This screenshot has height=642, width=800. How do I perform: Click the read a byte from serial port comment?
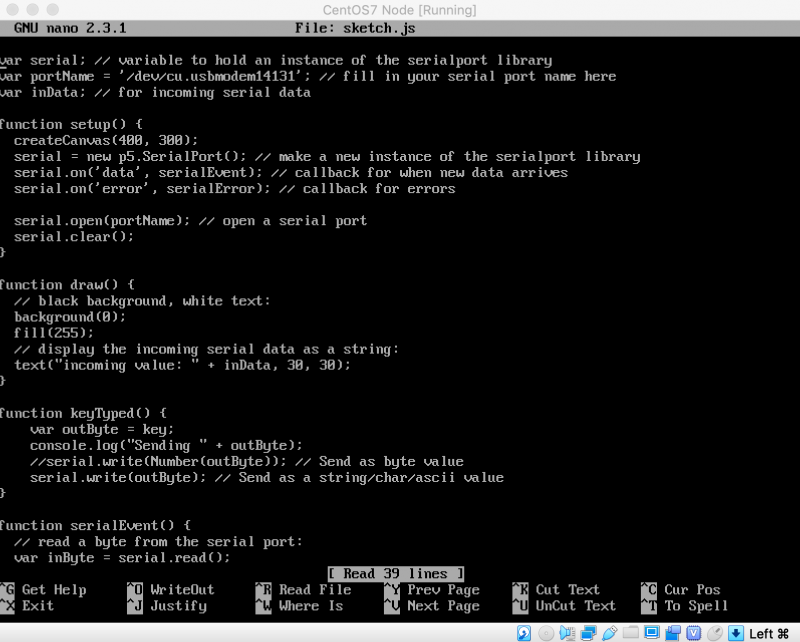point(158,541)
